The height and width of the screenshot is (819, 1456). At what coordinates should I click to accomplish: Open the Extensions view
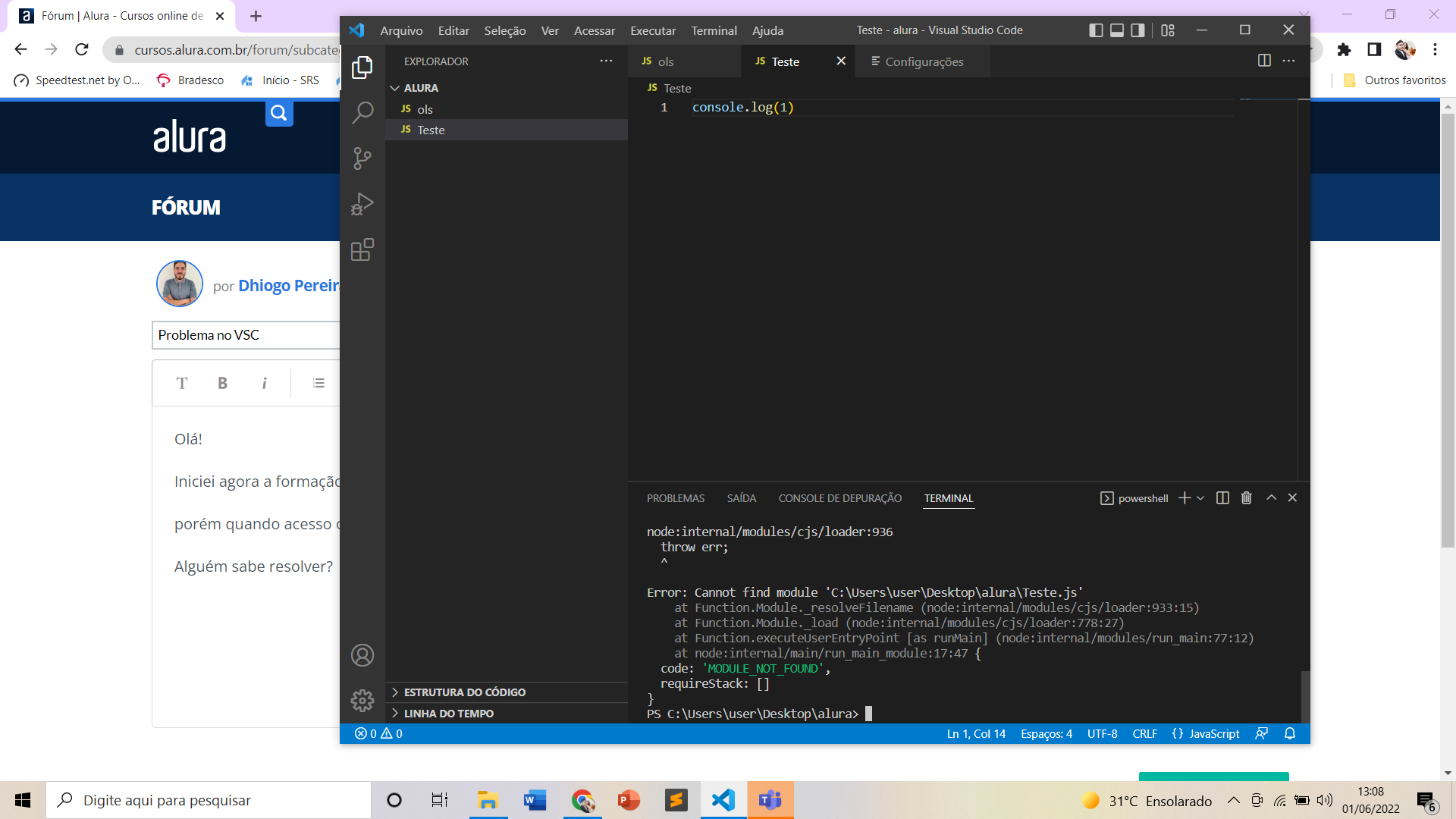pos(362,249)
